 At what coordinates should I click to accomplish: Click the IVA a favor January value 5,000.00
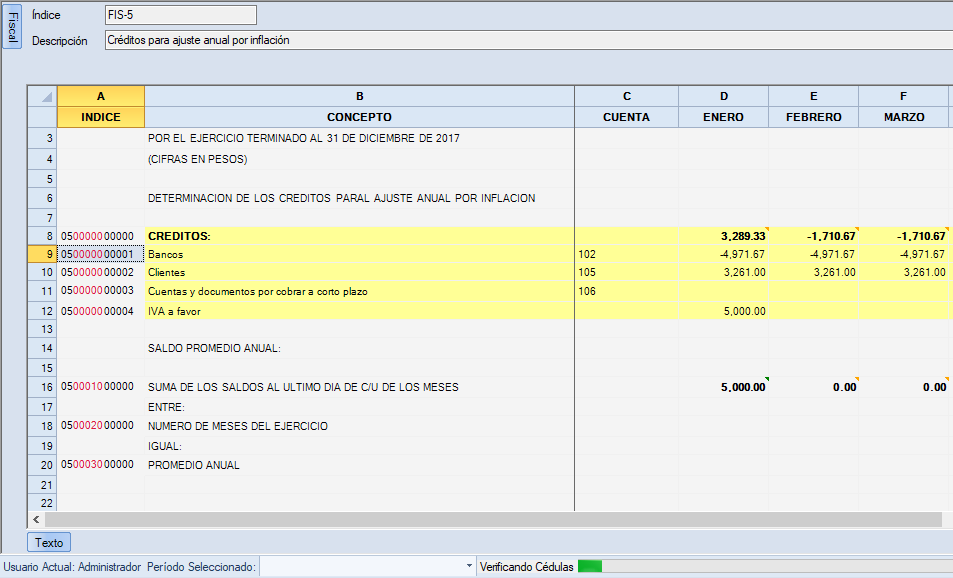[x=723, y=311]
